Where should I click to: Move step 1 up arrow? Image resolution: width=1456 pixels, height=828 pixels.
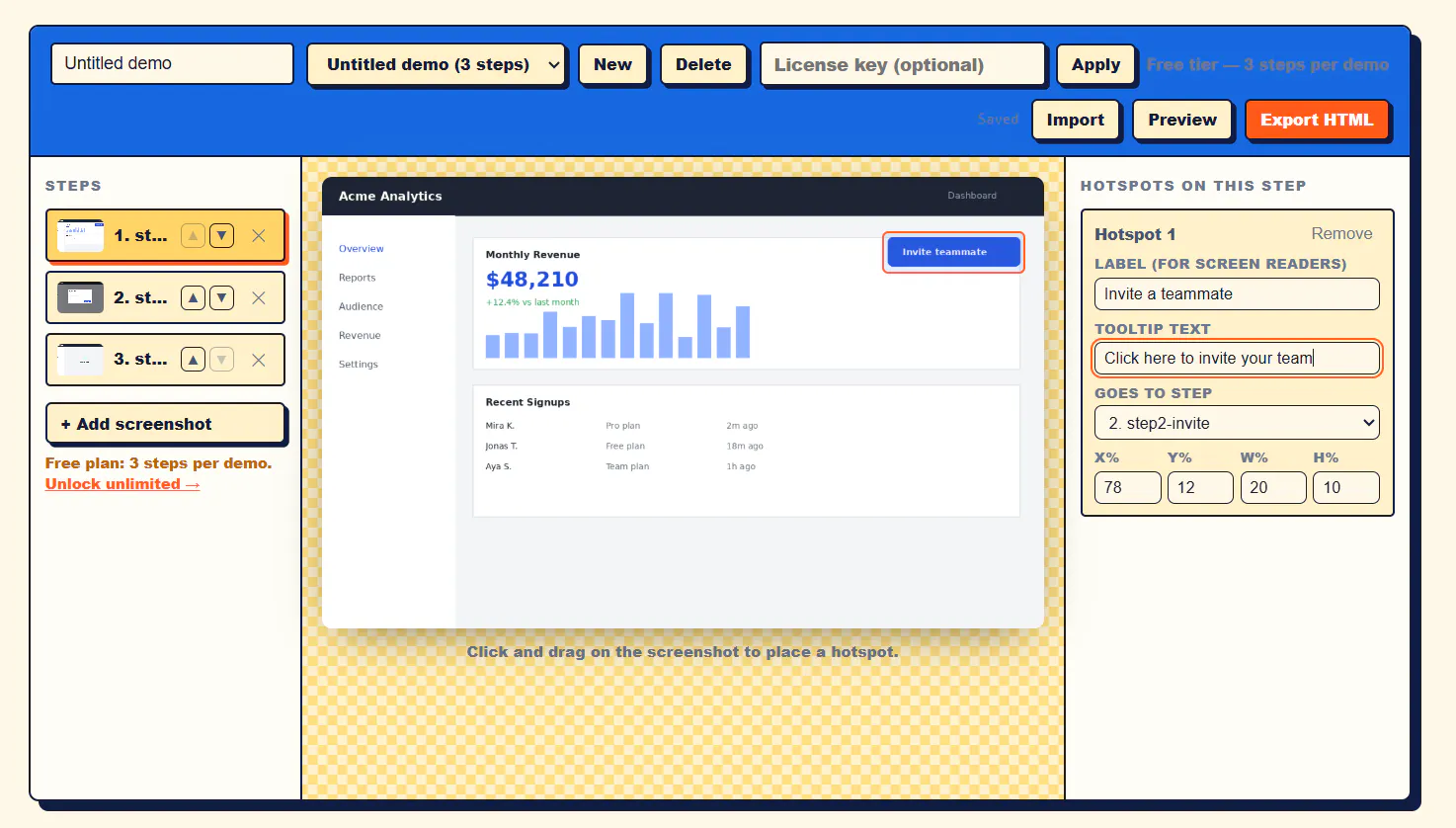coord(194,236)
